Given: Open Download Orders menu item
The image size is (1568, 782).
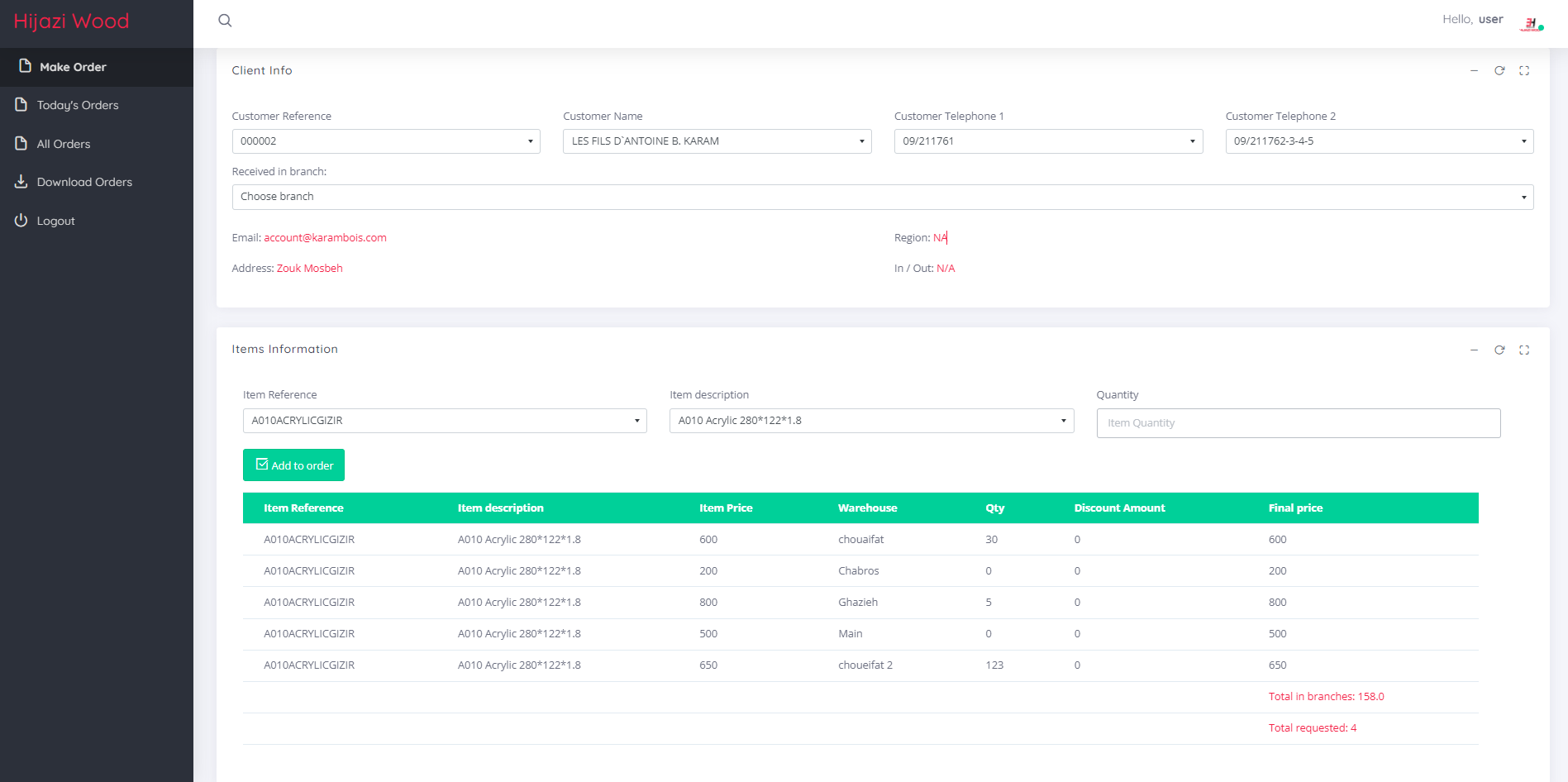Looking at the screenshot, I should coord(84,182).
